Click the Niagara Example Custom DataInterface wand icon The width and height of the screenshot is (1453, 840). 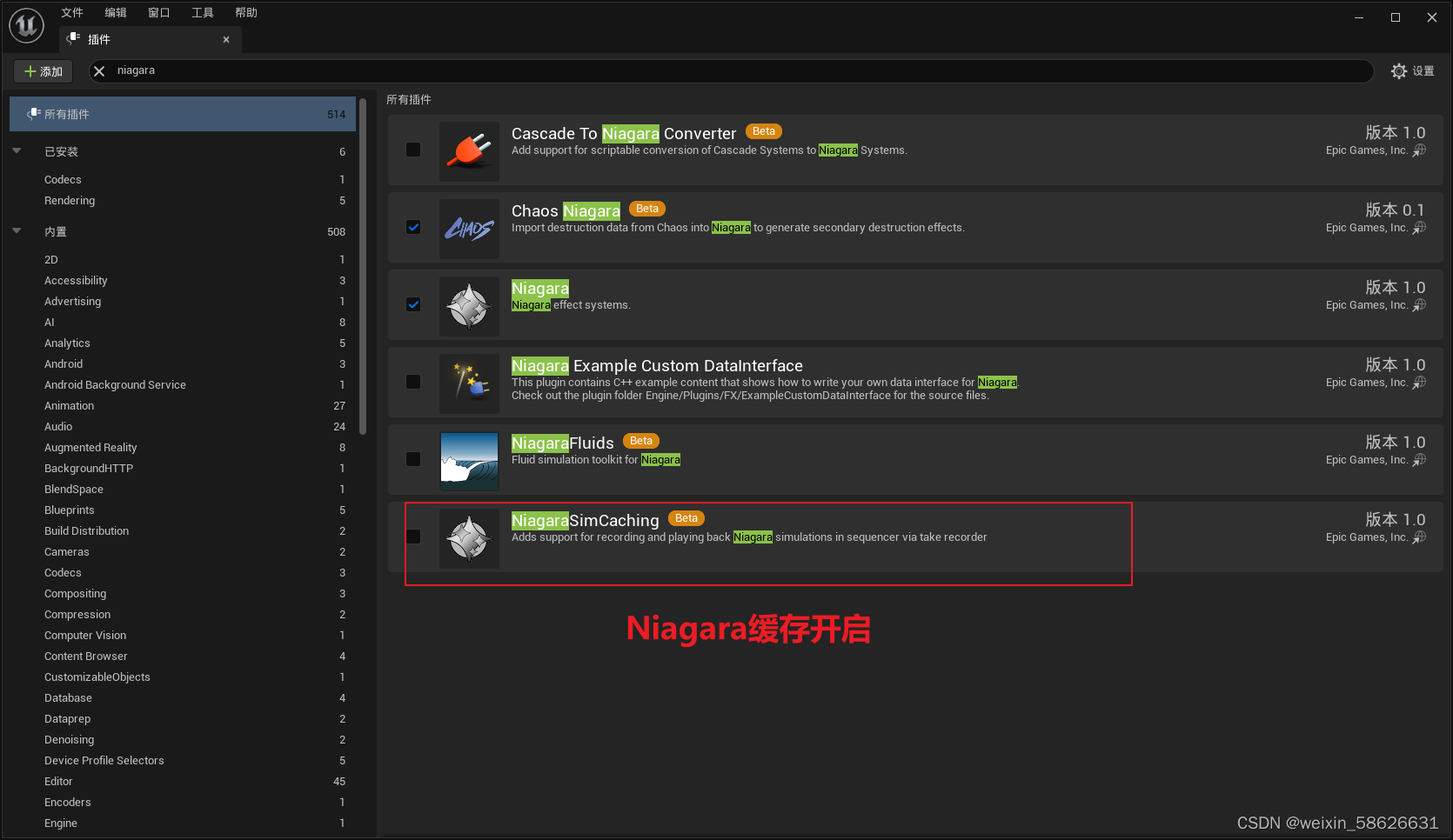[x=469, y=383]
